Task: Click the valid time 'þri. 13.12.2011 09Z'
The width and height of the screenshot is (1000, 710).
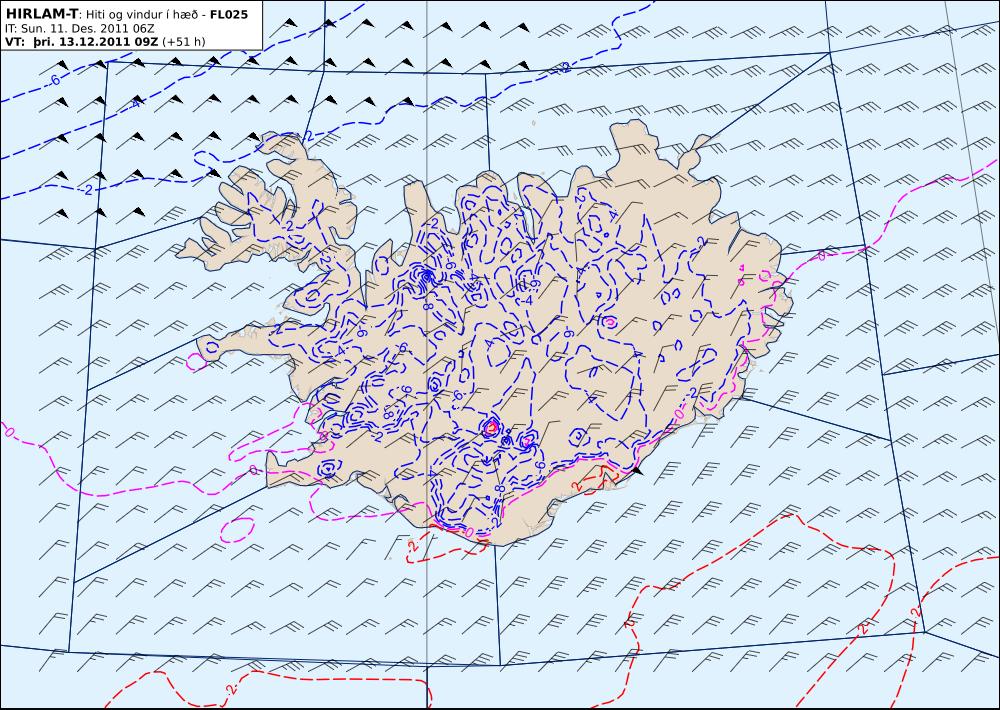Action: pyautogui.click(x=95, y=42)
